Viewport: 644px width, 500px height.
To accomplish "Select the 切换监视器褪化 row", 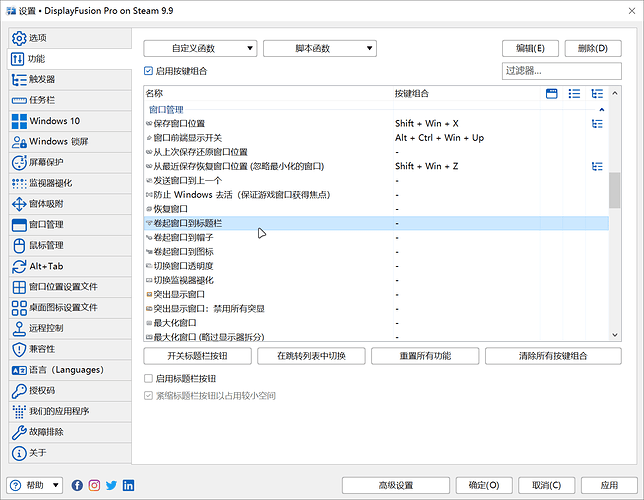I will pos(376,280).
